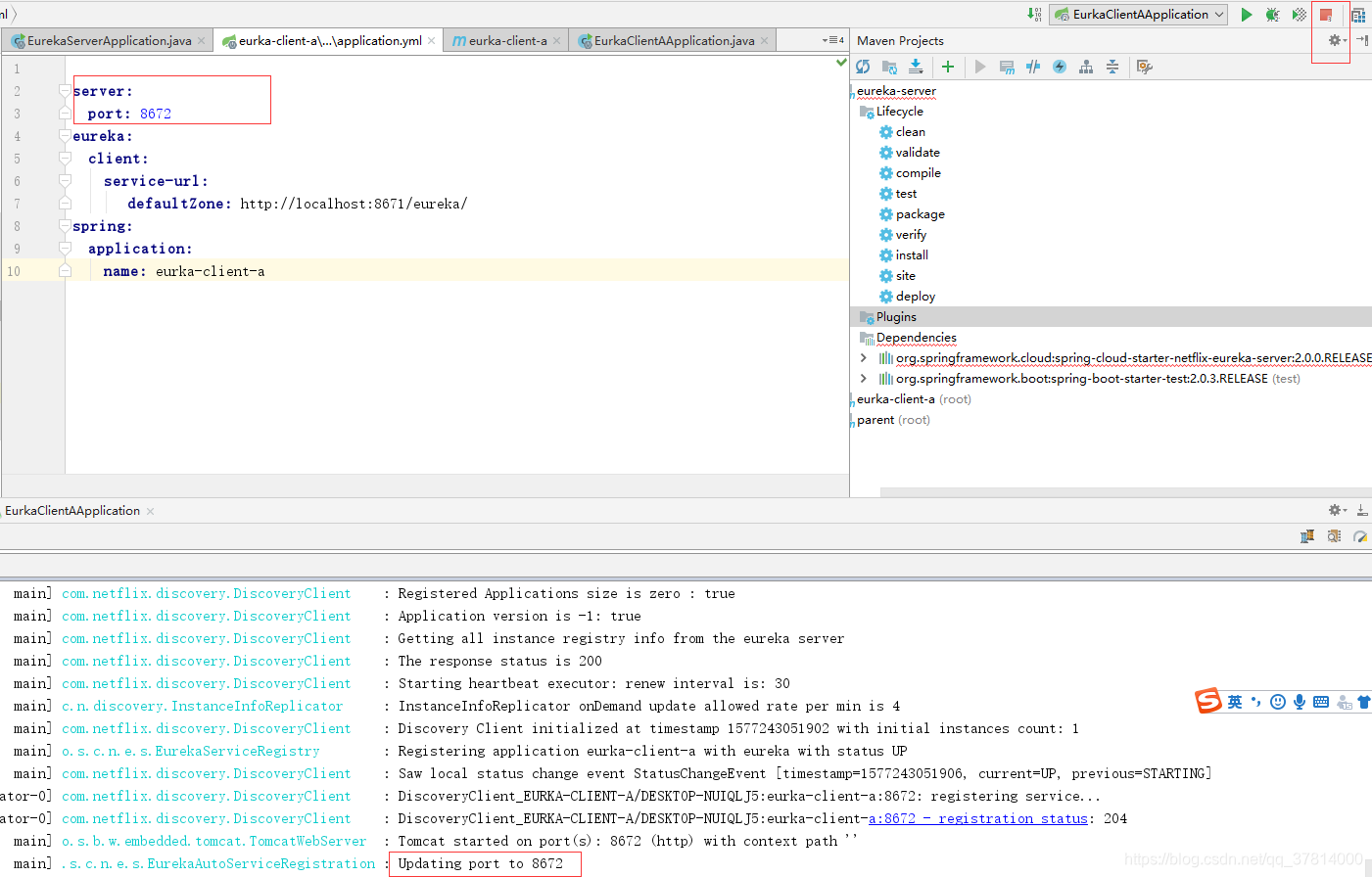Open thread dump icon in Run panel
The width and height of the screenshot is (1372, 877).
[x=1307, y=536]
